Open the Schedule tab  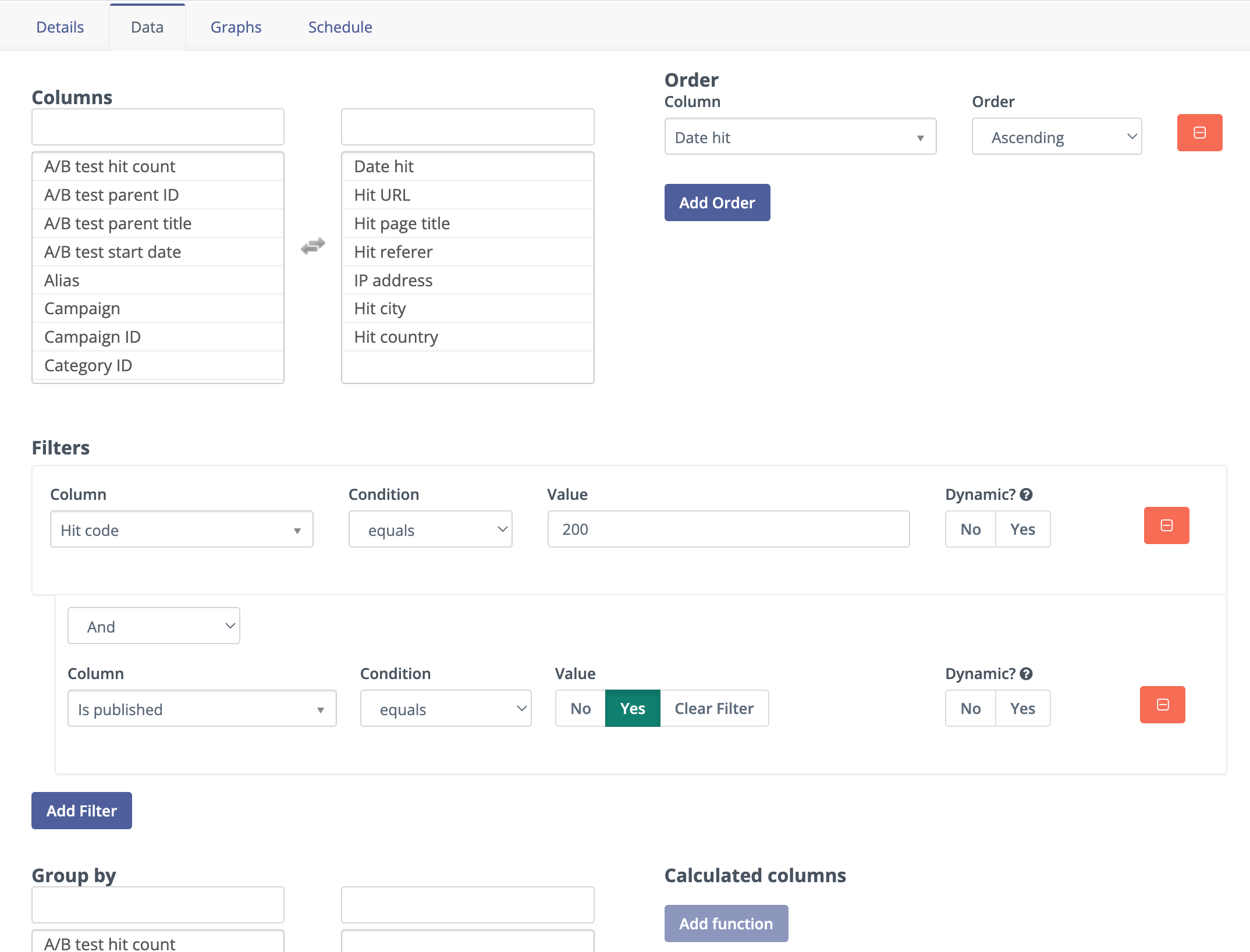tap(340, 27)
